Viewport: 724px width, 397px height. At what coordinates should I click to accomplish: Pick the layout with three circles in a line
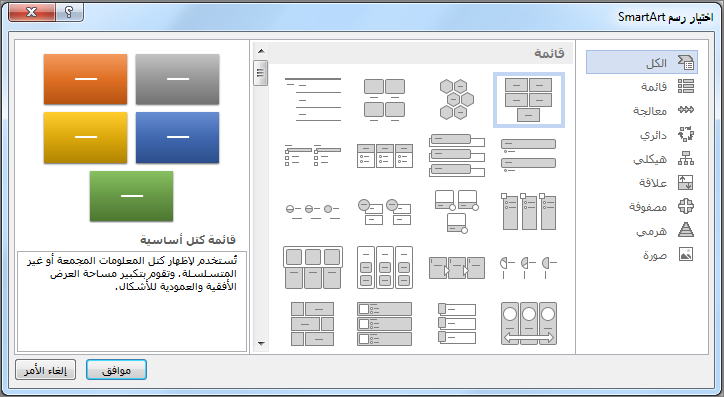click(x=313, y=211)
